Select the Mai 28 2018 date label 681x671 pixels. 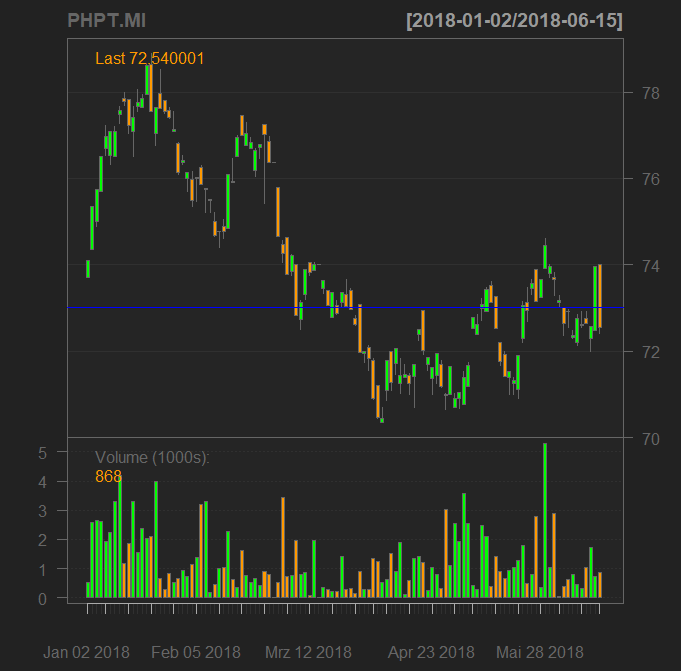(540, 652)
